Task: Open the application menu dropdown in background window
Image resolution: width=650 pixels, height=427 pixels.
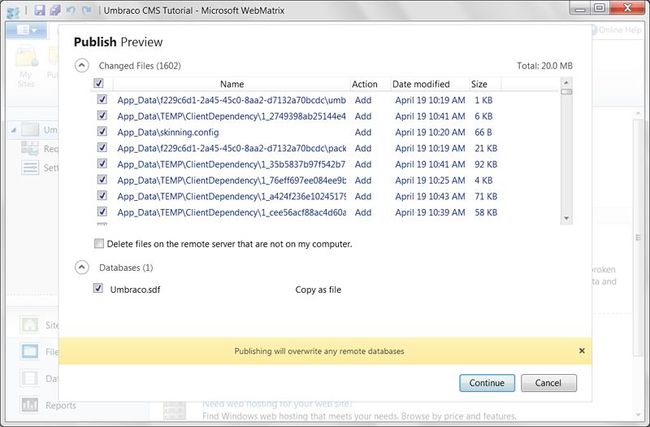Action: click(x=26, y=30)
